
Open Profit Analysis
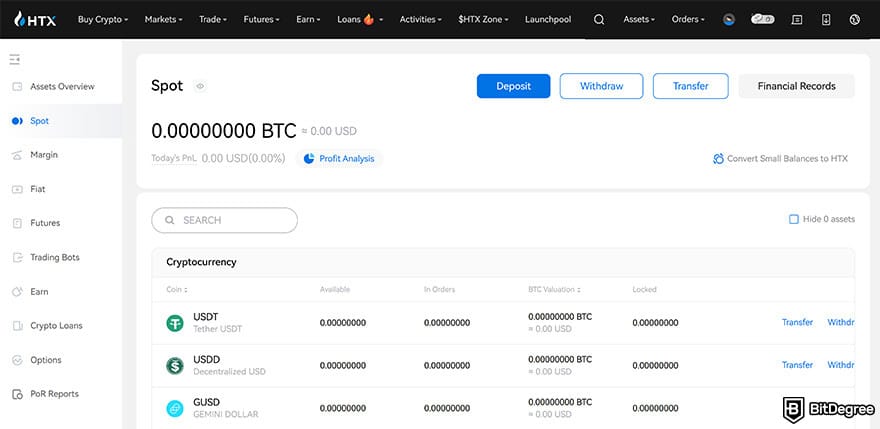pyautogui.click(x=339, y=159)
